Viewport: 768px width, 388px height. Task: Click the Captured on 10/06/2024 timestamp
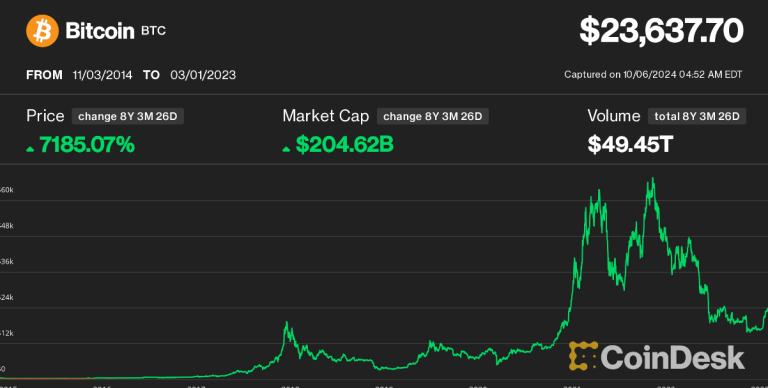click(653, 74)
